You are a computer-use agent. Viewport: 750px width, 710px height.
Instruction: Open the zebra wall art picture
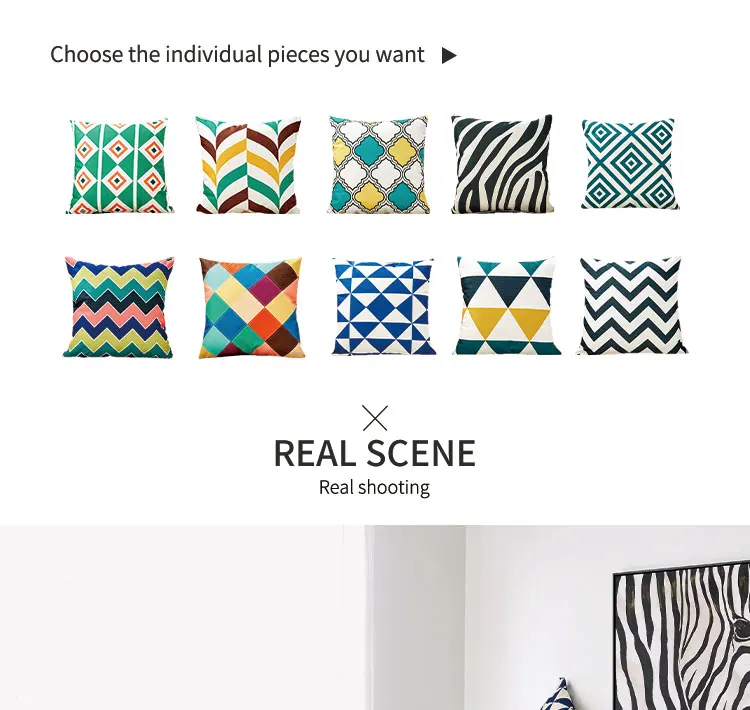click(x=682, y=636)
